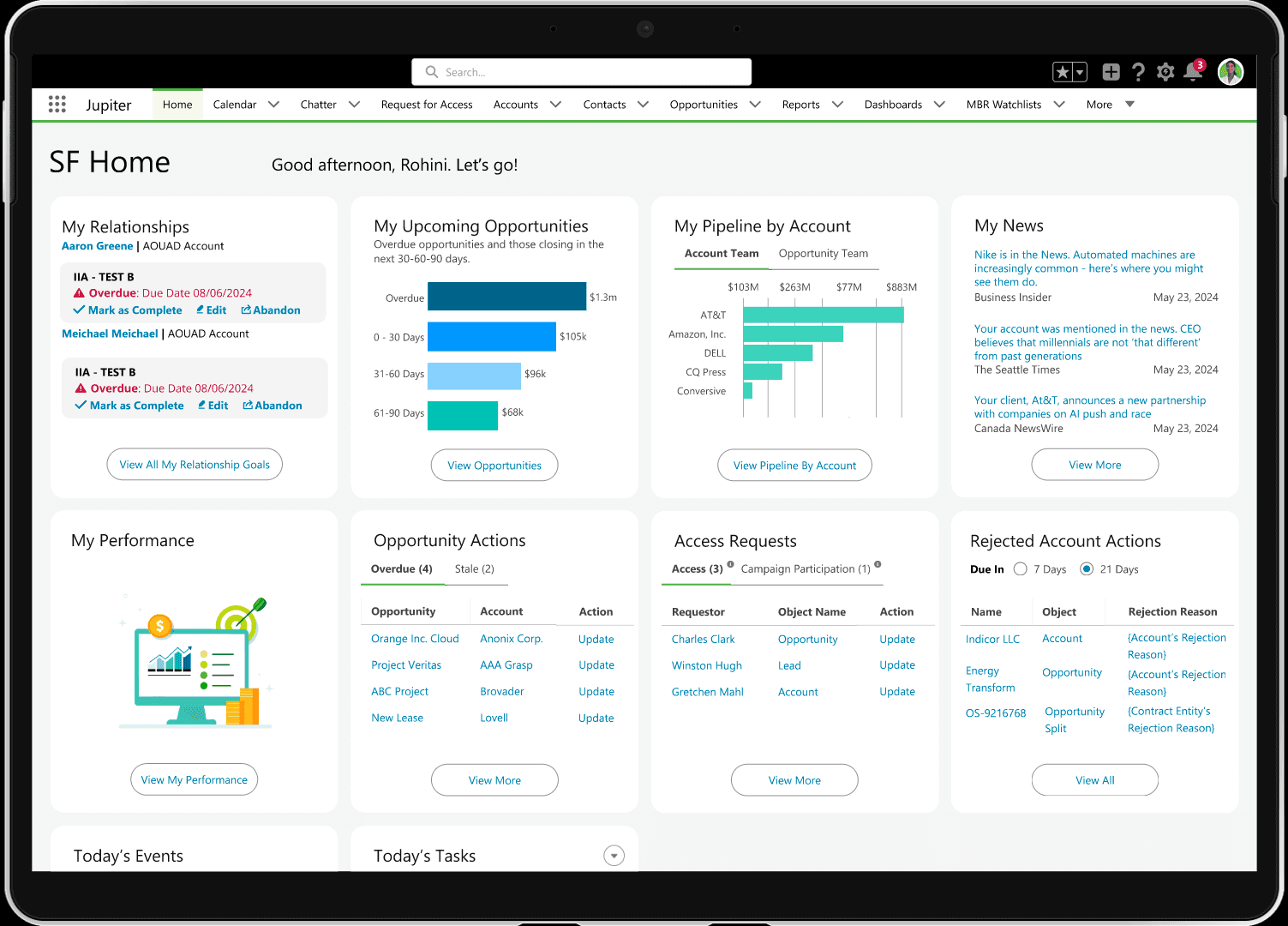Open the Orange Inc. Cloud opportunity
The height and width of the screenshot is (926, 1288).
pos(415,639)
